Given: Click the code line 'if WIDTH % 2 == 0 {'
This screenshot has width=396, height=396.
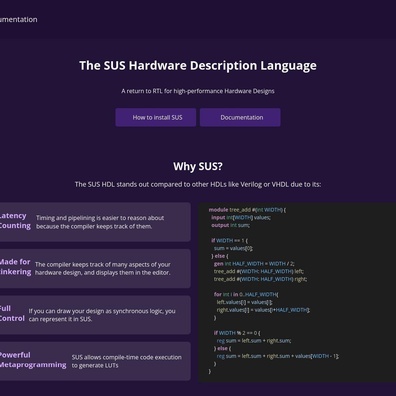Looking at the screenshot, I should (237, 333).
